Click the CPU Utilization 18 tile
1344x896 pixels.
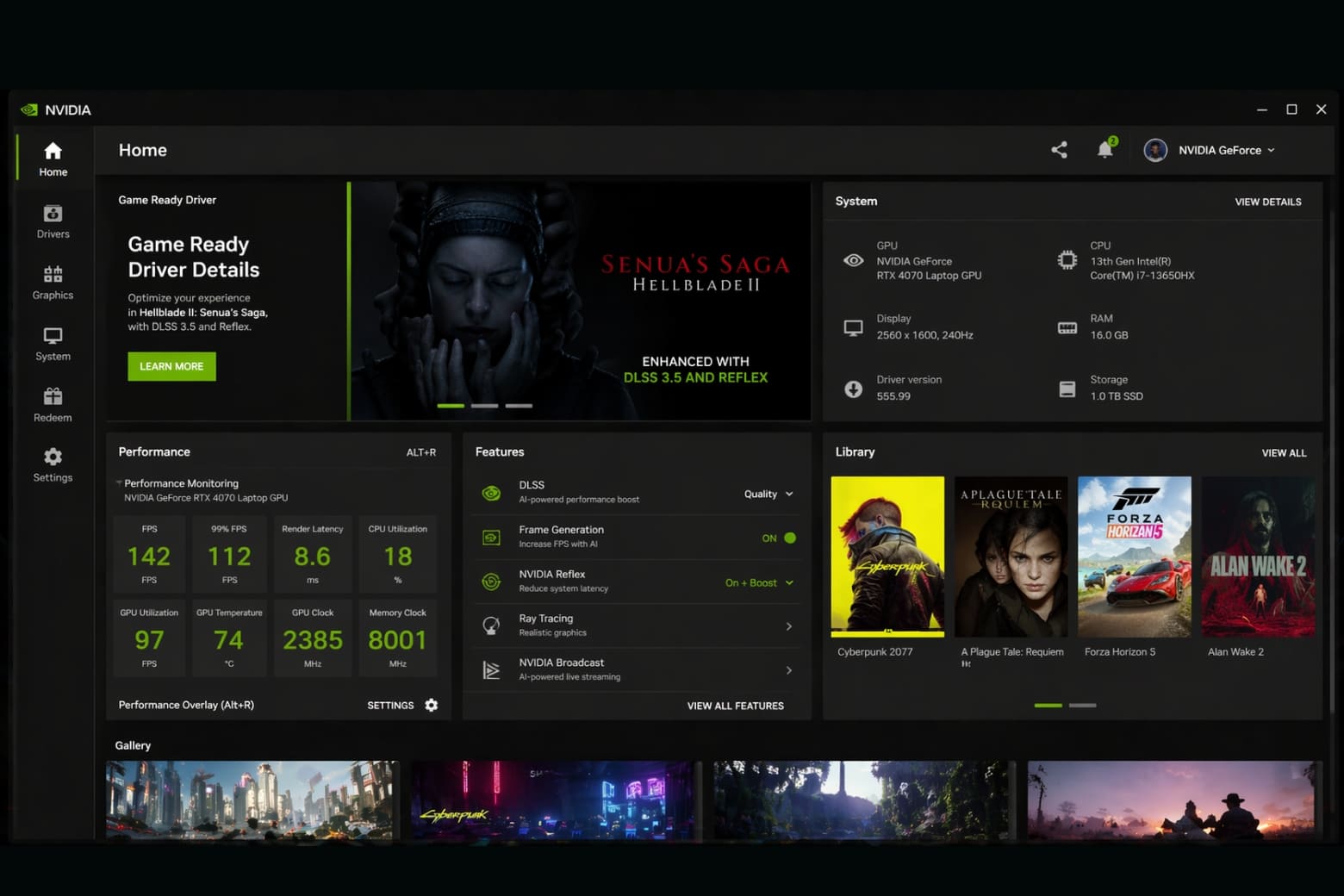coord(397,554)
